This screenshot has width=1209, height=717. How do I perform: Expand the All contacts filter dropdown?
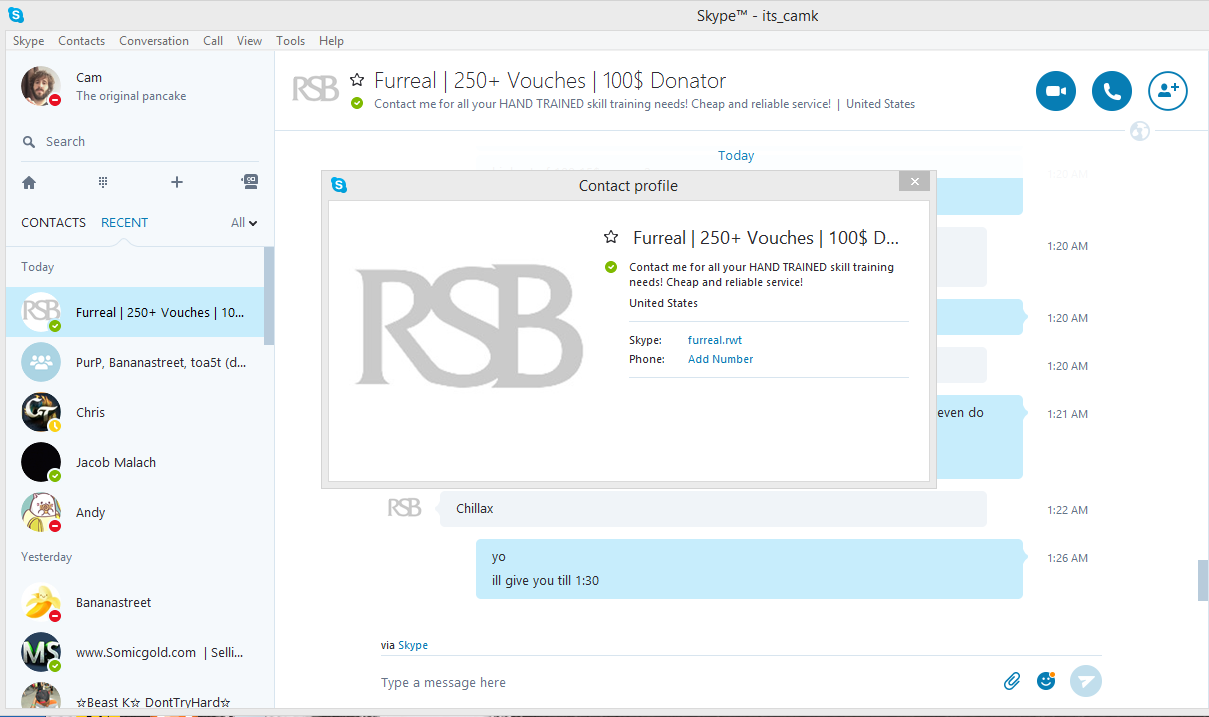point(244,223)
